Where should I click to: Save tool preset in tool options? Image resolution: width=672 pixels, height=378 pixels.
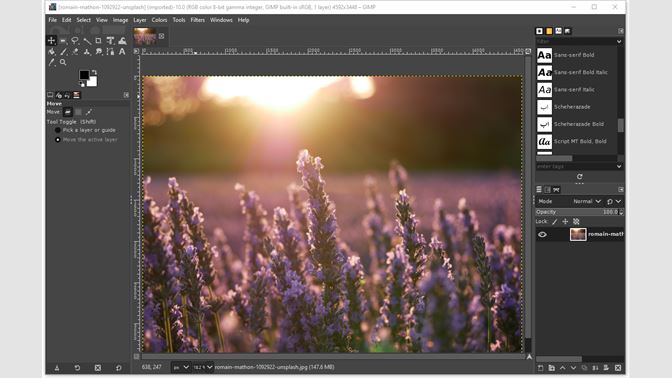(x=57, y=368)
